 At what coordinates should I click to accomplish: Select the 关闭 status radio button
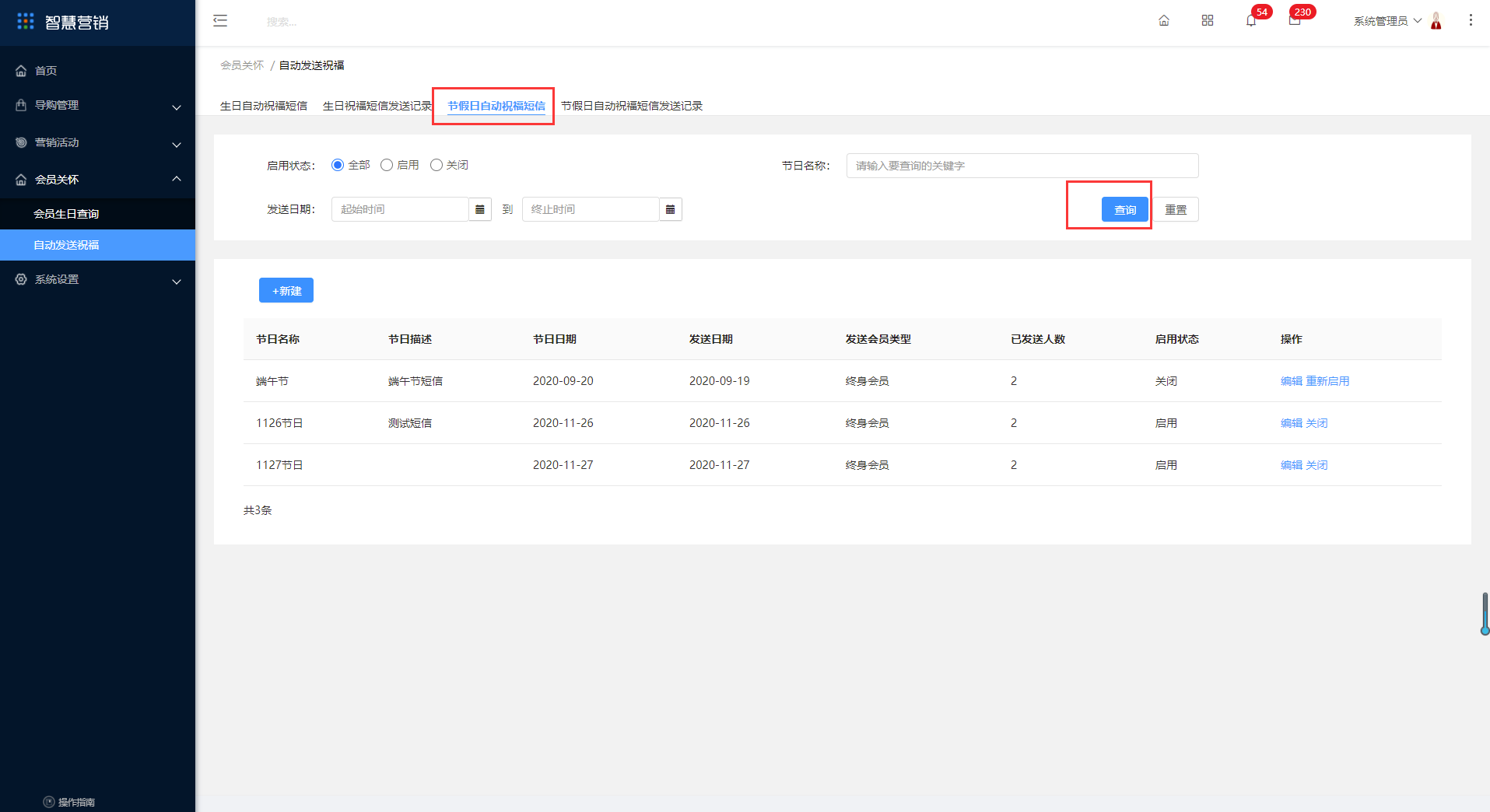point(436,165)
